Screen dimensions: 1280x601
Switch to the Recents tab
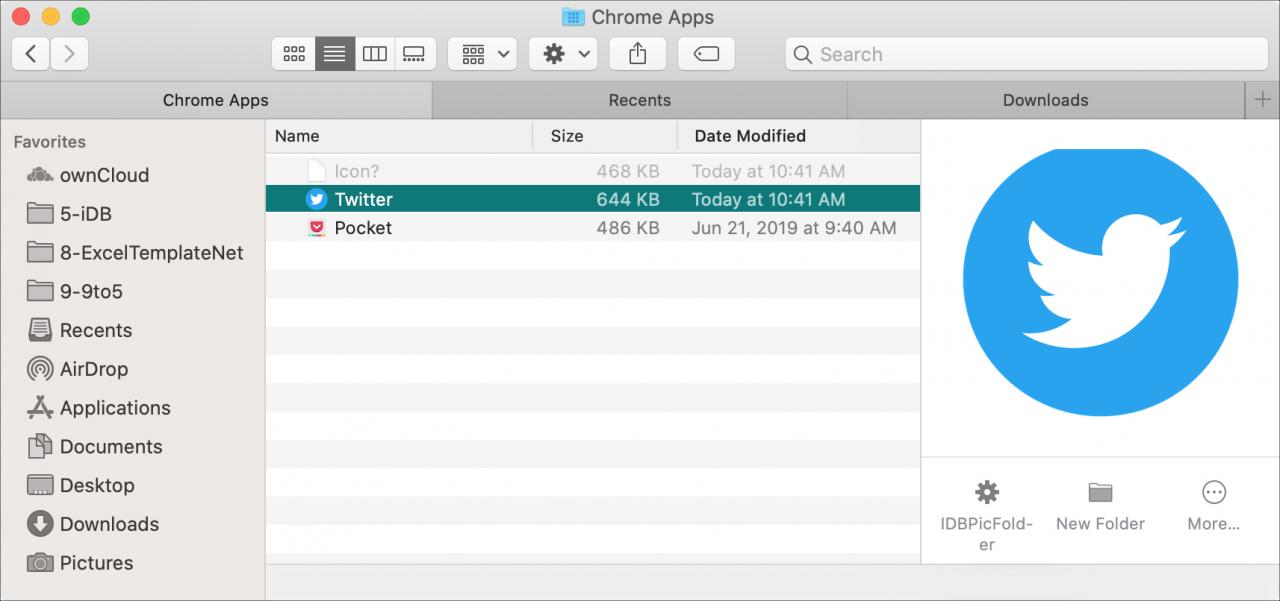coord(640,100)
